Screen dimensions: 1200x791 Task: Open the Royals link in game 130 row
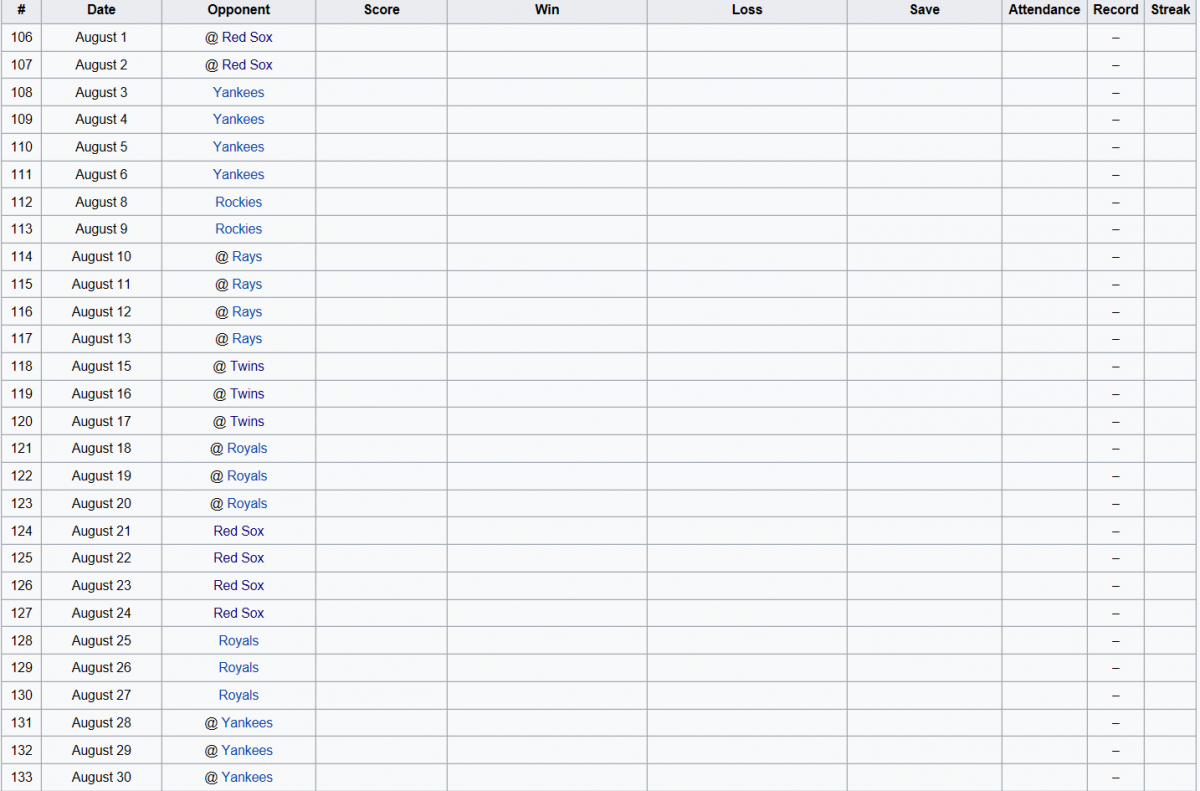coord(238,695)
